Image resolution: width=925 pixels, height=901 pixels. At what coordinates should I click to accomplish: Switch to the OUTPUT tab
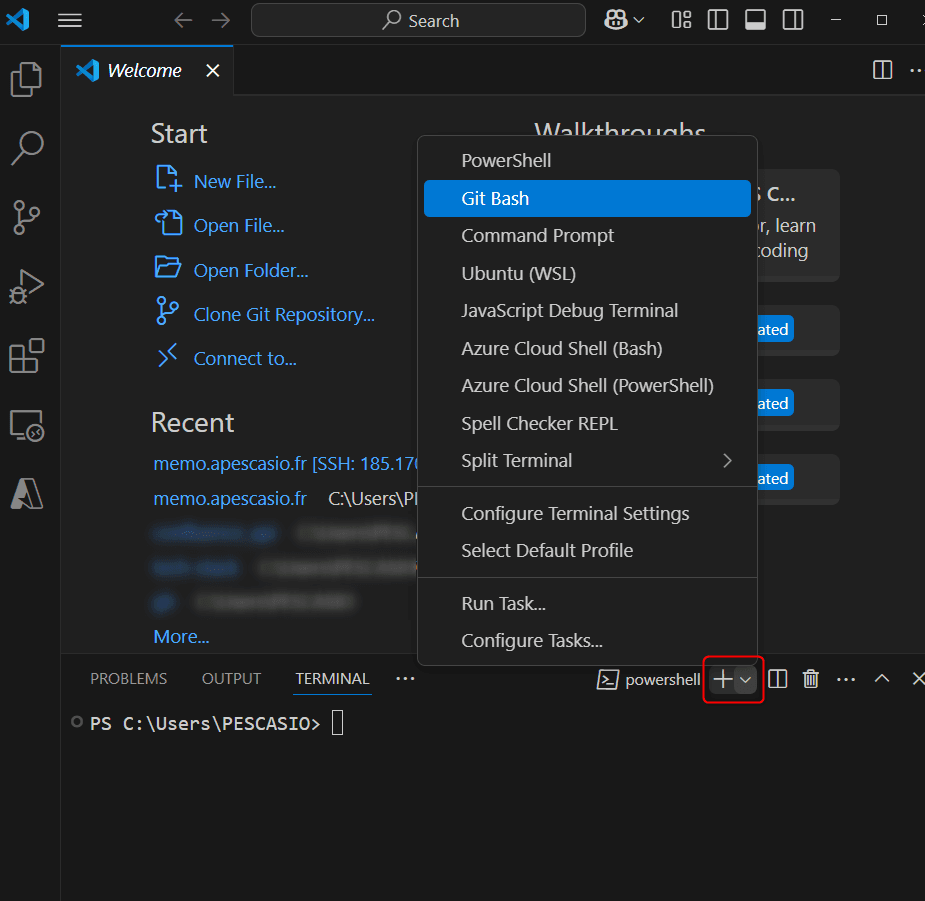[x=231, y=678]
